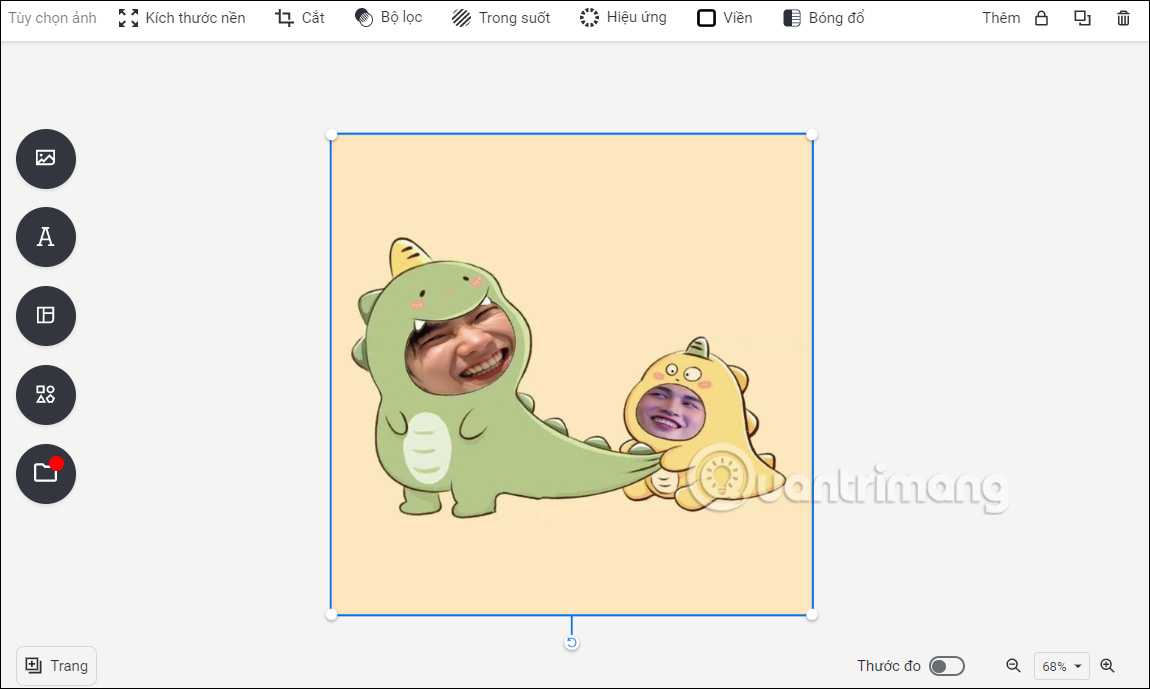Select the Cắt crop tool
Screen dimensions: 1150x689
tap(298, 17)
